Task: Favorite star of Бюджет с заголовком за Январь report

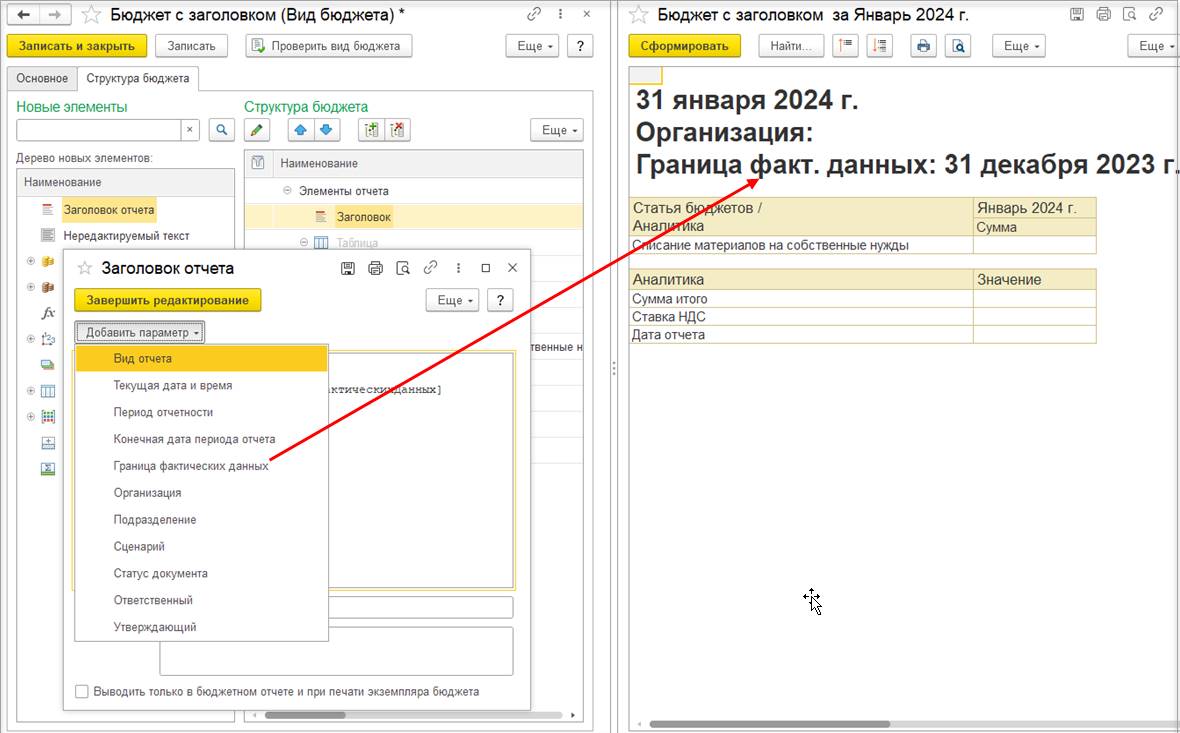Action: [x=639, y=15]
